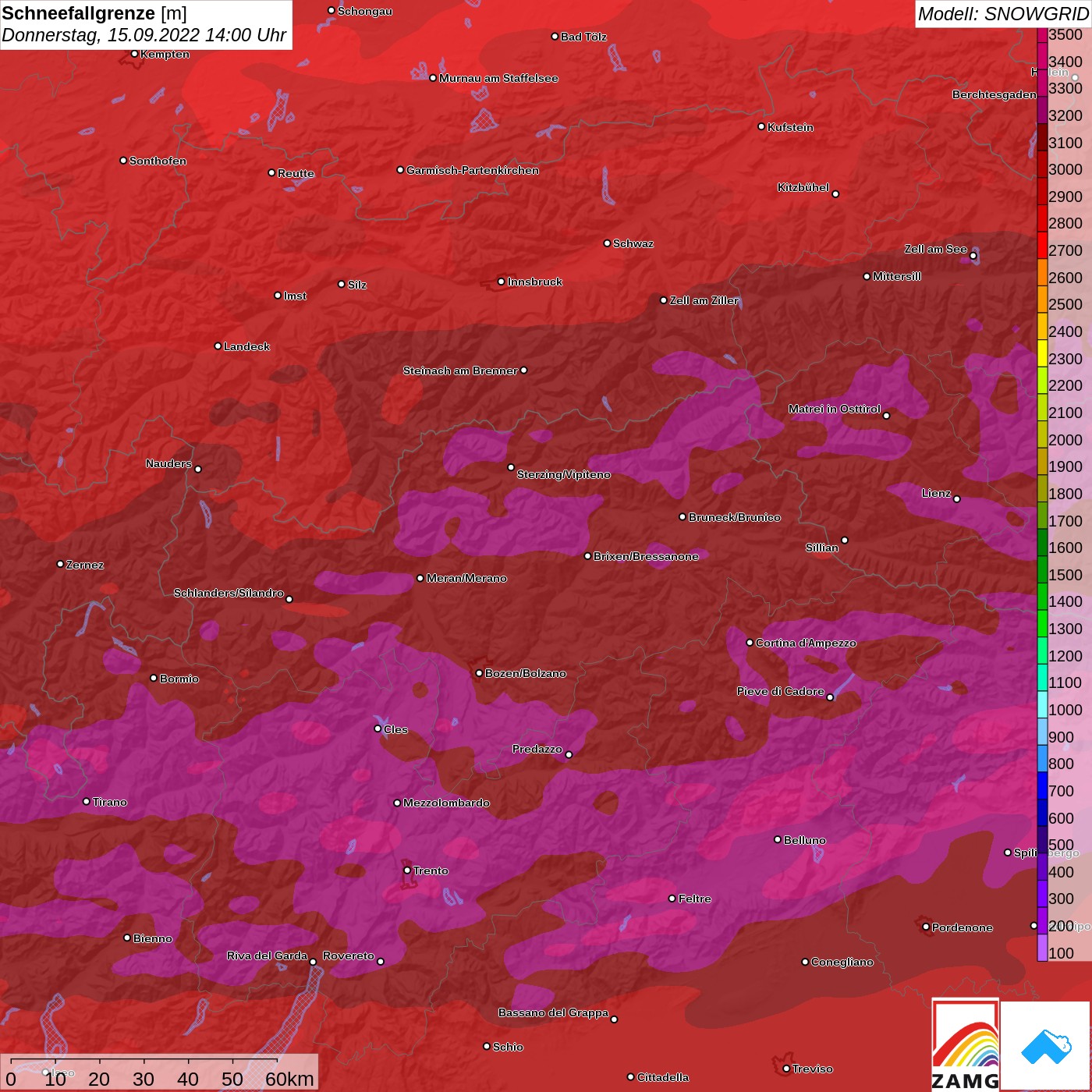The image size is (1092, 1092).
Task: Click the Meran/Merano label
Action: pyautogui.click(x=466, y=578)
